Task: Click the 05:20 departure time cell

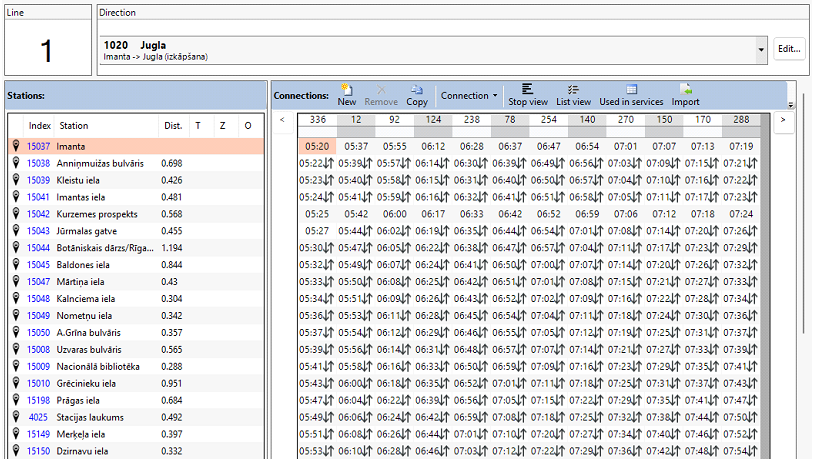Action: (x=318, y=146)
